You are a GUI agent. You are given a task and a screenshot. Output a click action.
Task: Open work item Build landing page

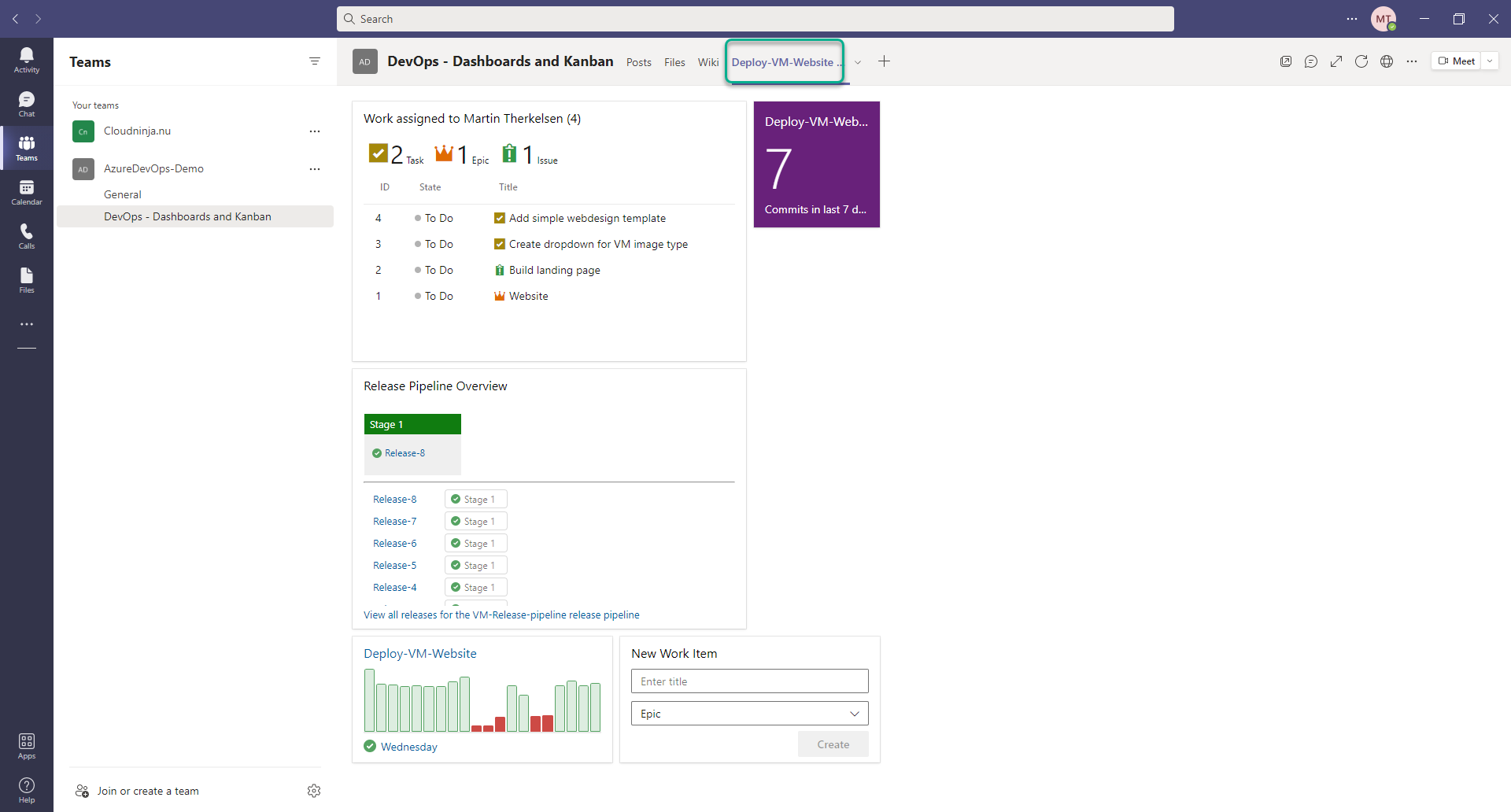(555, 271)
